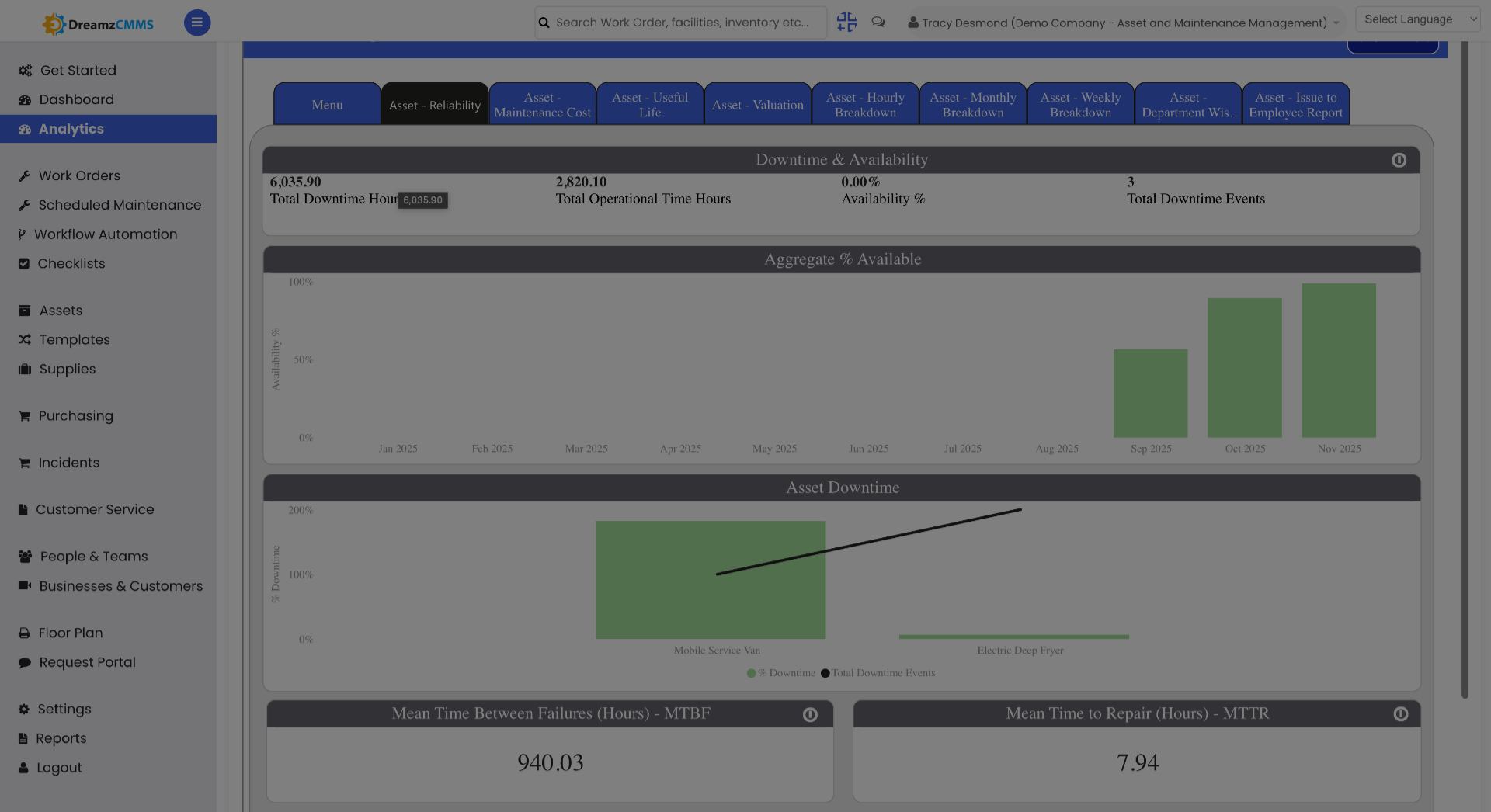This screenshot has height=812, width=1491.
Task: Open the Select Language dropdown
Action: pos(1418,19)
